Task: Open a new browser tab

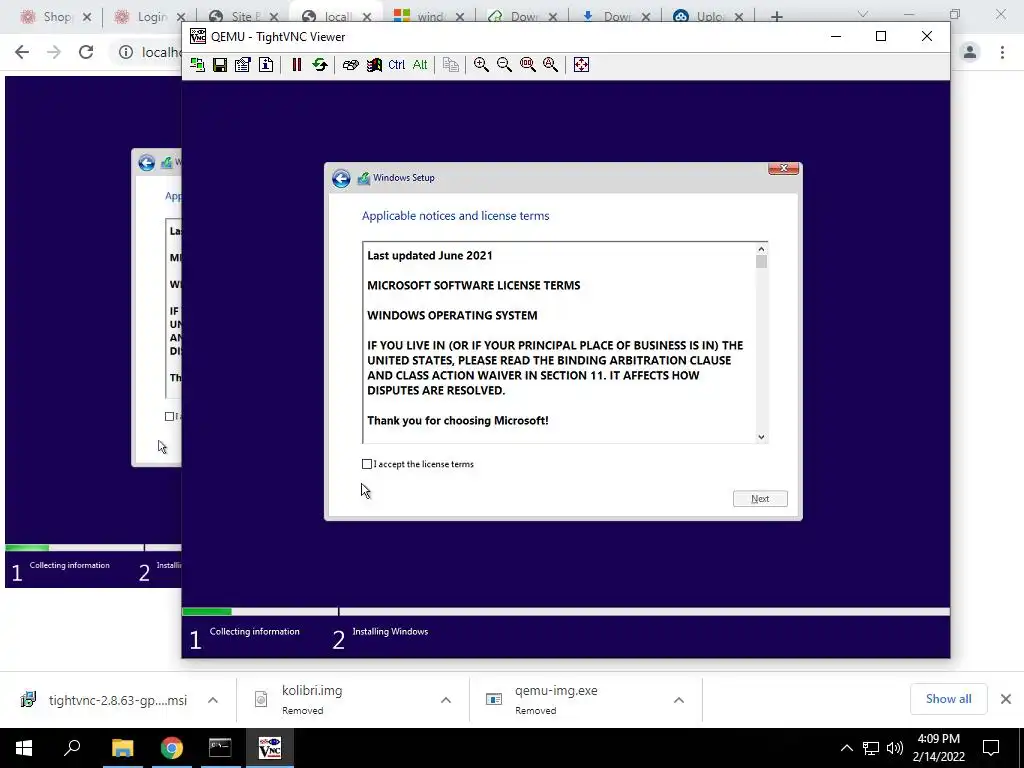Action: pos(776,17)
